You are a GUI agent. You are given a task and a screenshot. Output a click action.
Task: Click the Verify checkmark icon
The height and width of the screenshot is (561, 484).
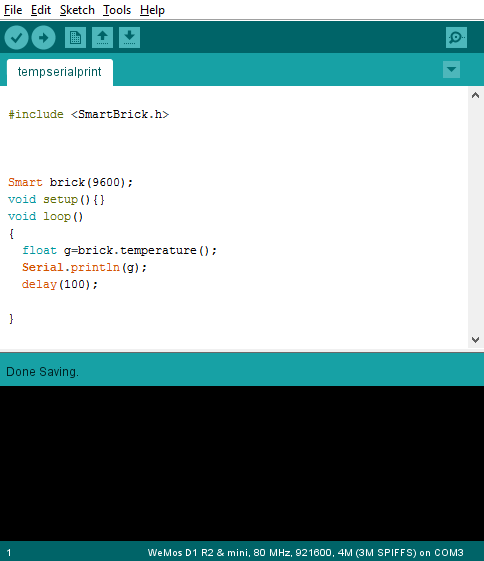pyautogui.click(x=16, y=38)
